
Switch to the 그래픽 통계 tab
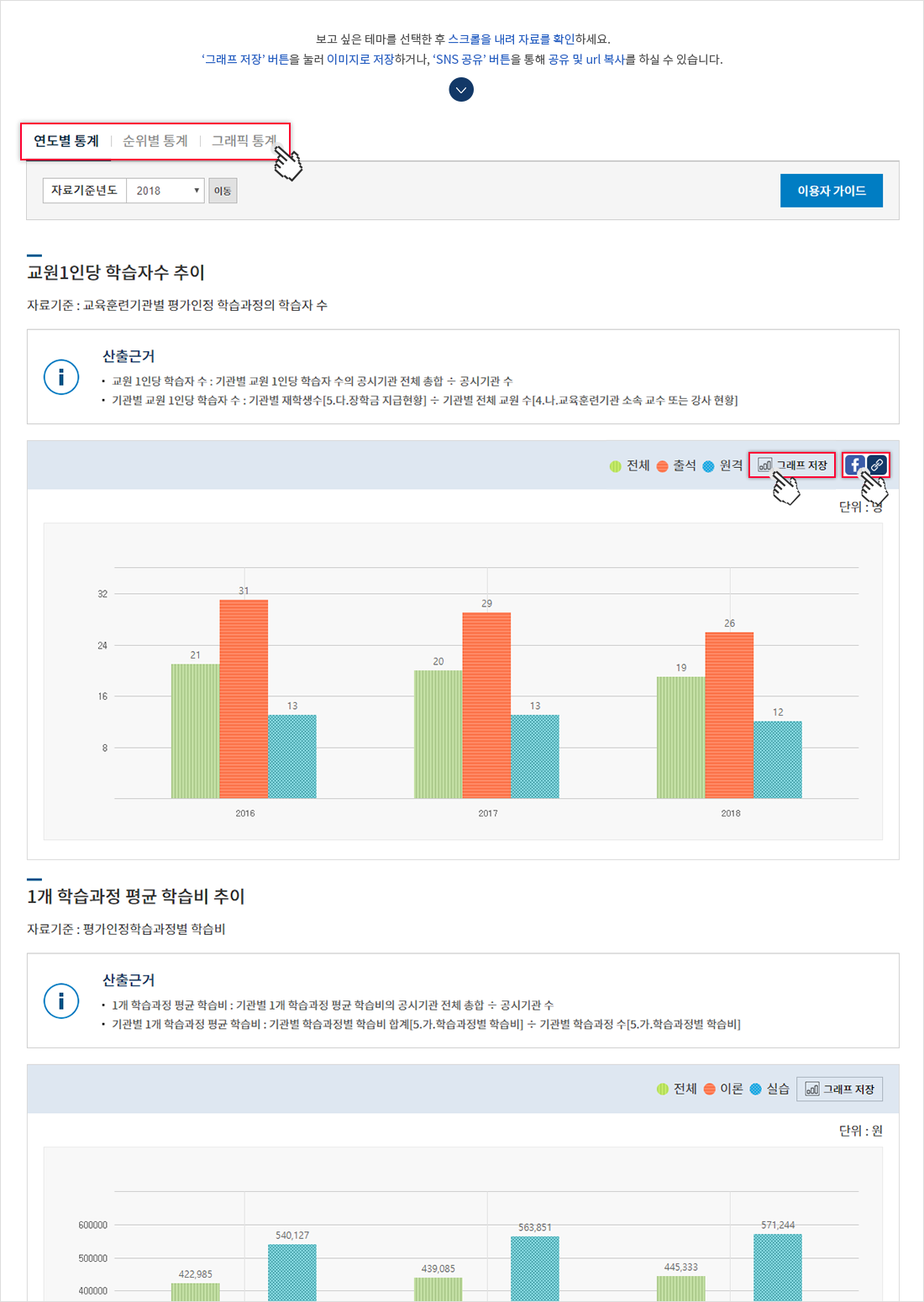click(x=244, y=141)
